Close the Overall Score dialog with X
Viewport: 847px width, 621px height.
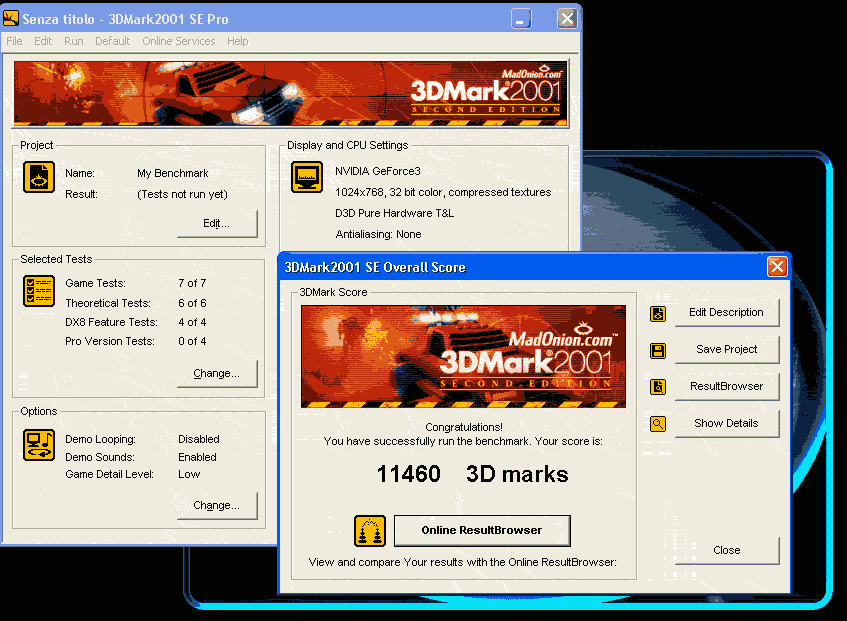(777, 266)
